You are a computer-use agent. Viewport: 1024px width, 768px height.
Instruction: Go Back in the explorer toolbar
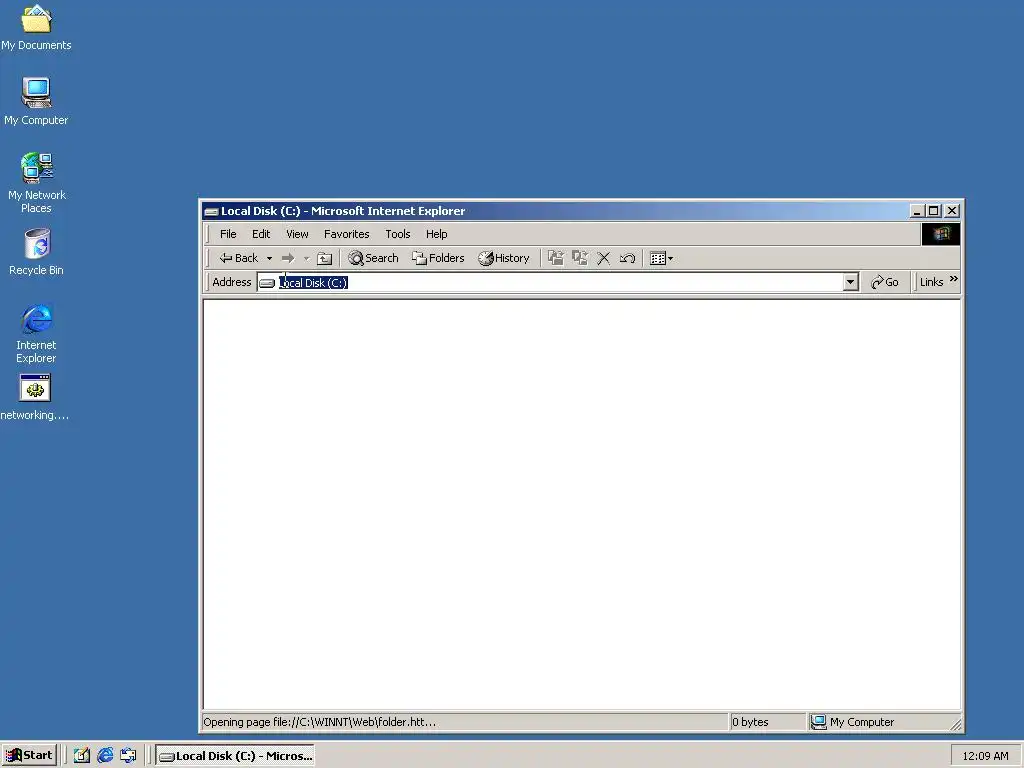[x=239, y=258]
